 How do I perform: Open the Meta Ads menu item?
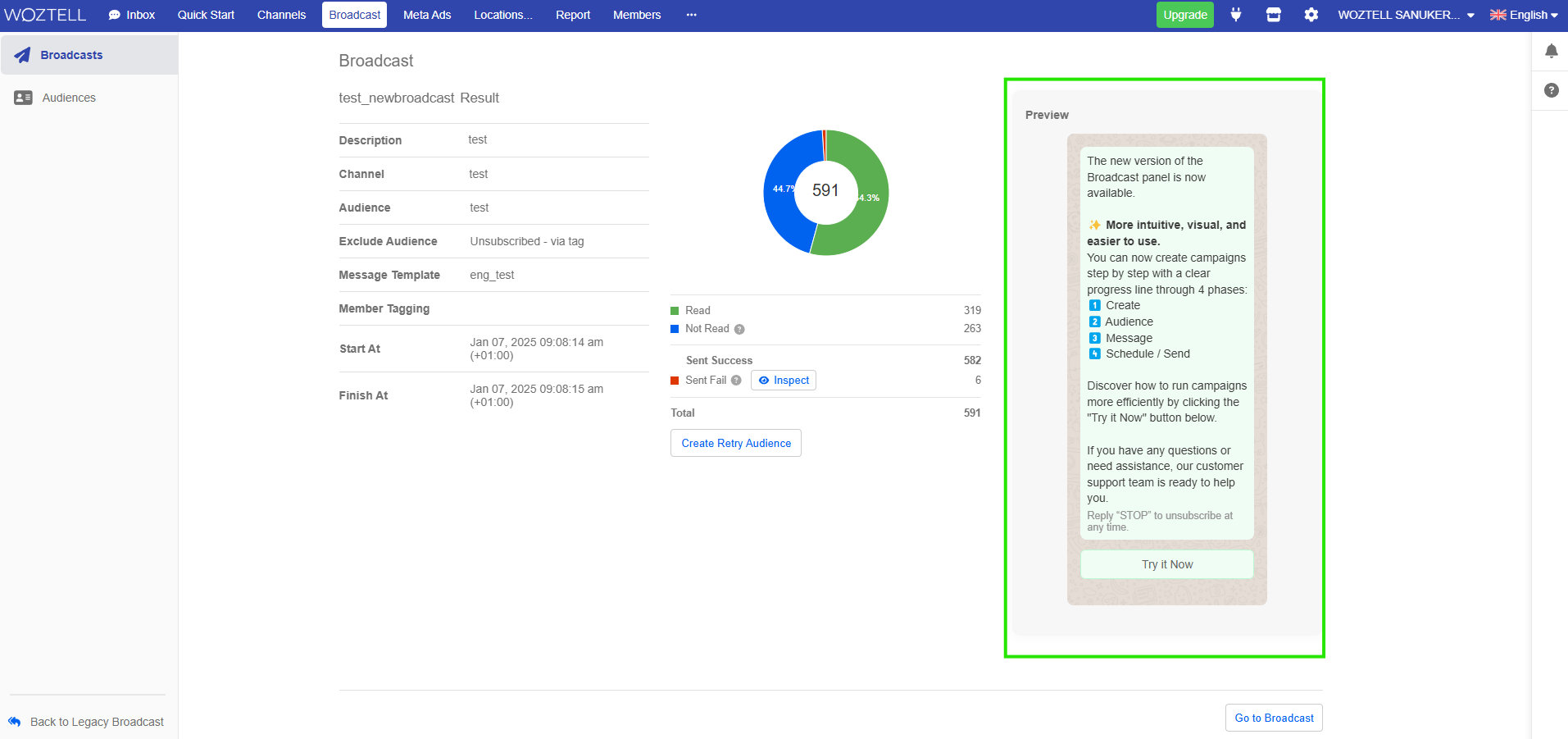tap(426, 14)
